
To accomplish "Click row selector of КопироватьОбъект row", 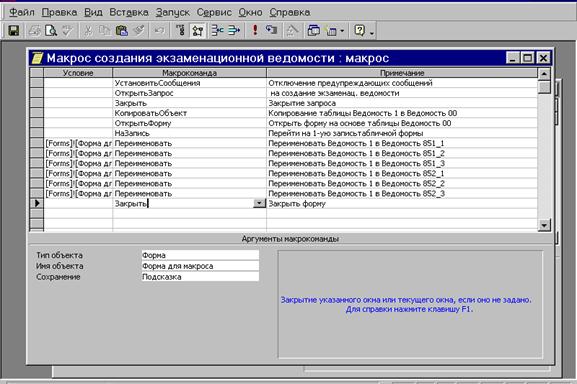I will pos(36,113).
